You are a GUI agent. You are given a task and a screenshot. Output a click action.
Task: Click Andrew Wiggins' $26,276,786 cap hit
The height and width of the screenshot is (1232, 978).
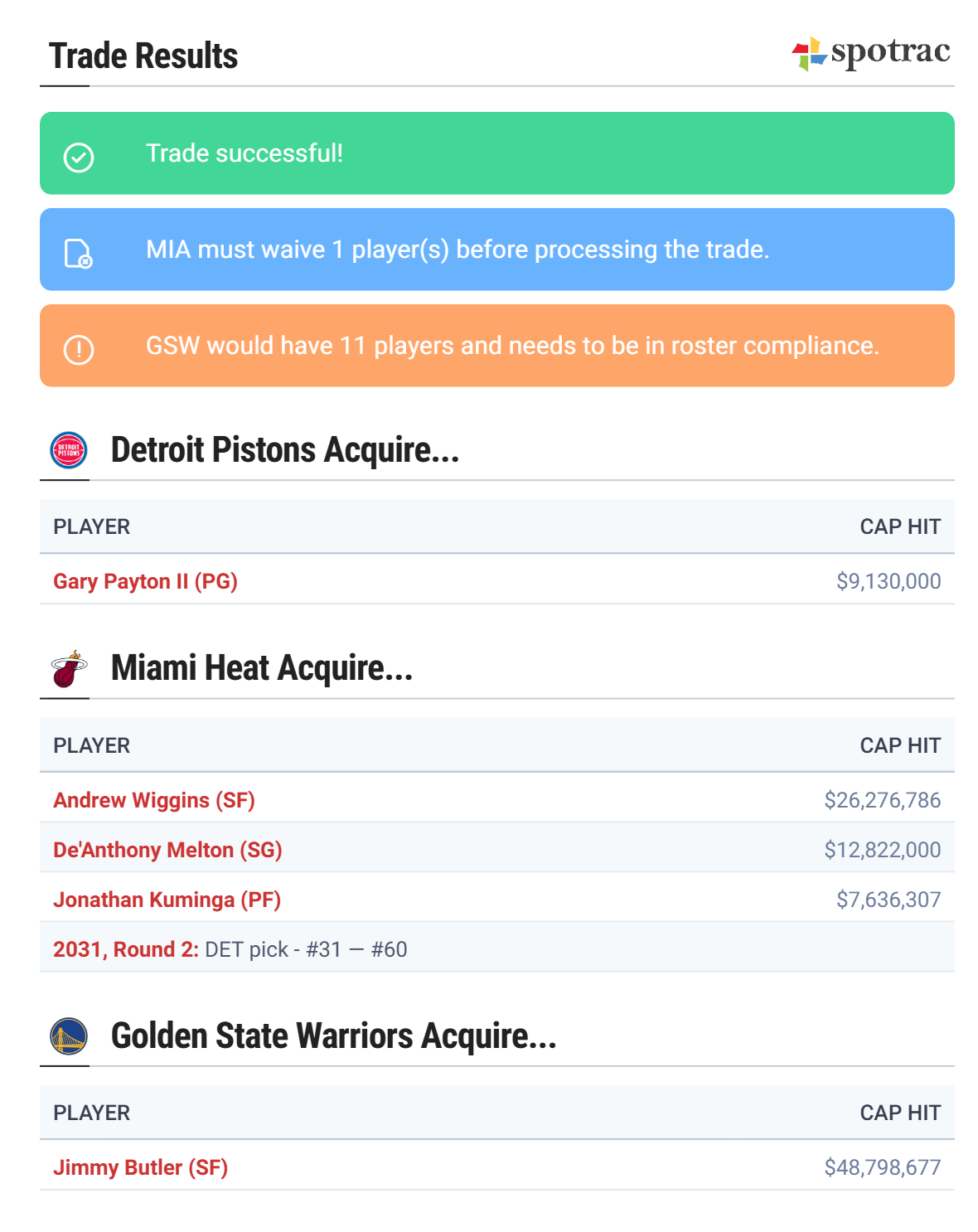pyautogui.click(x=882, y=800)
